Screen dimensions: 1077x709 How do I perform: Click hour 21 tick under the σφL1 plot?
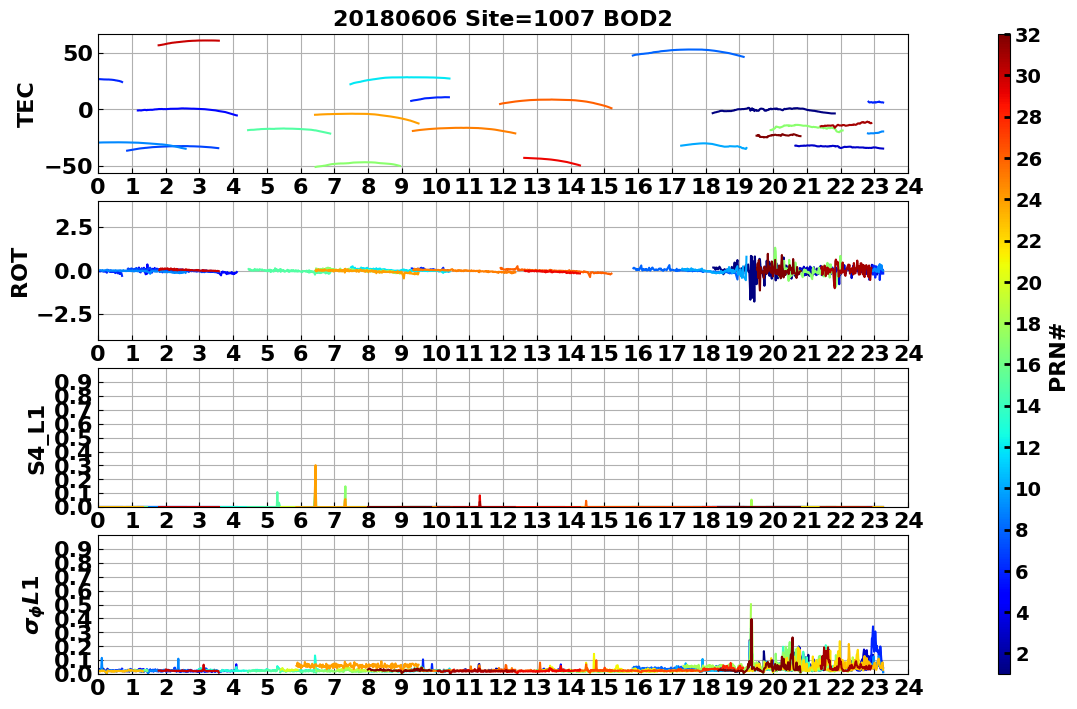pyautogui.click(x=806, y=688)
